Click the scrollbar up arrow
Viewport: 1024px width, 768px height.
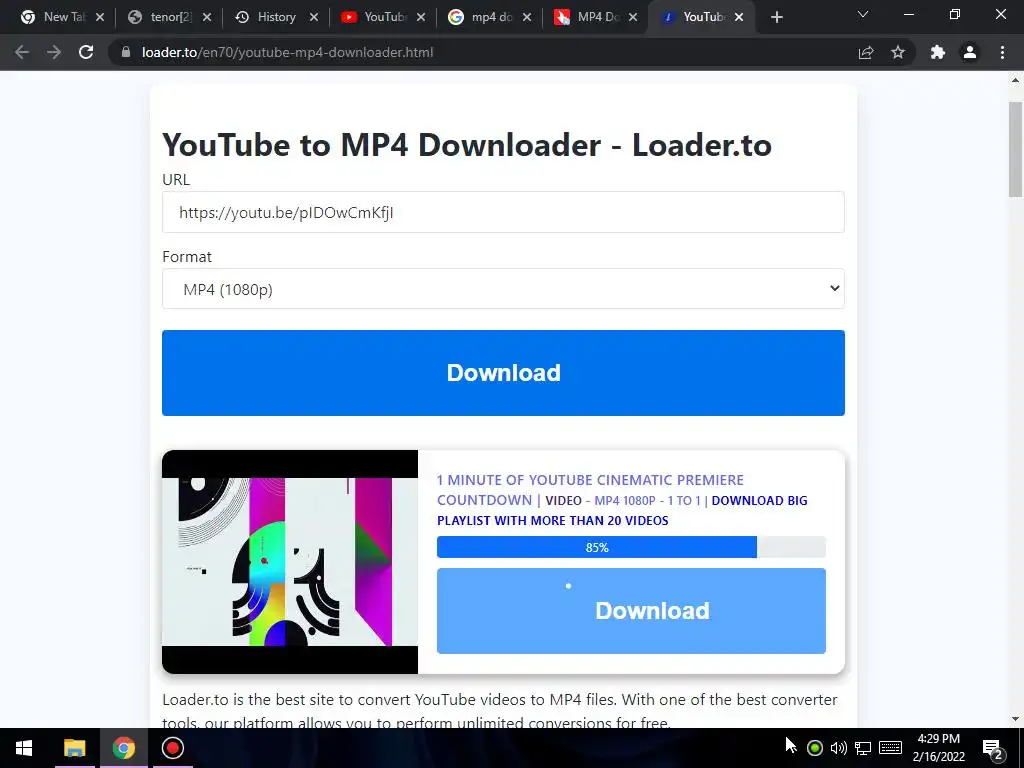click(1015, 80)
